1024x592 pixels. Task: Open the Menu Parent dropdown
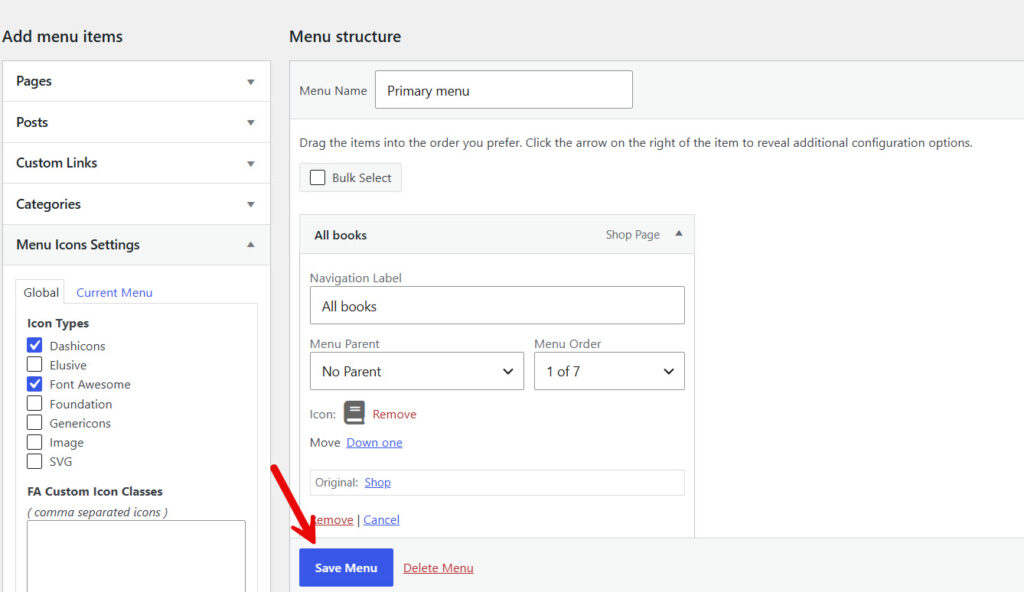click(x=417, y=371)
